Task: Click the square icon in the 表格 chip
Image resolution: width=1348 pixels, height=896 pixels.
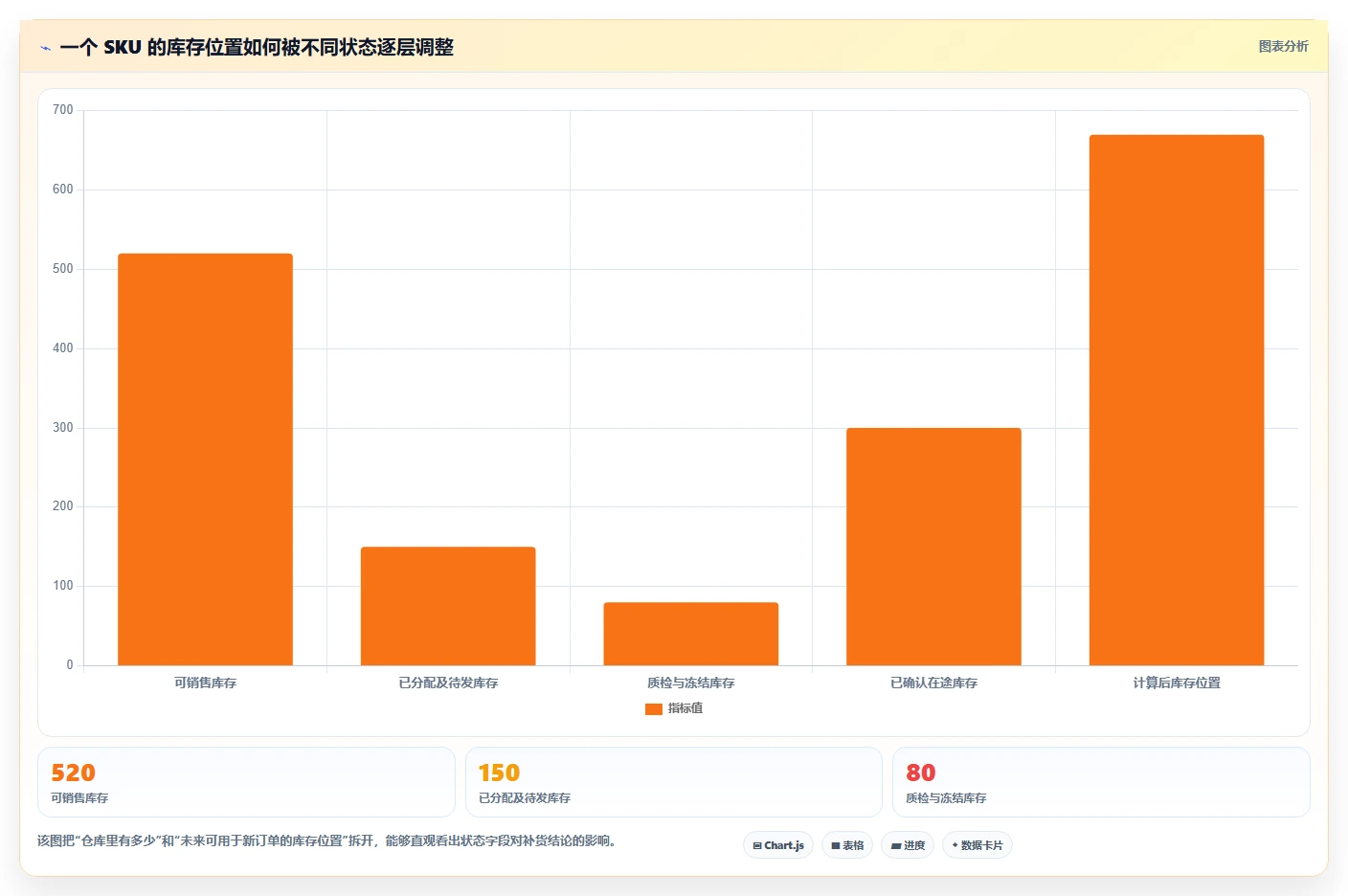Action: point(836,846)
